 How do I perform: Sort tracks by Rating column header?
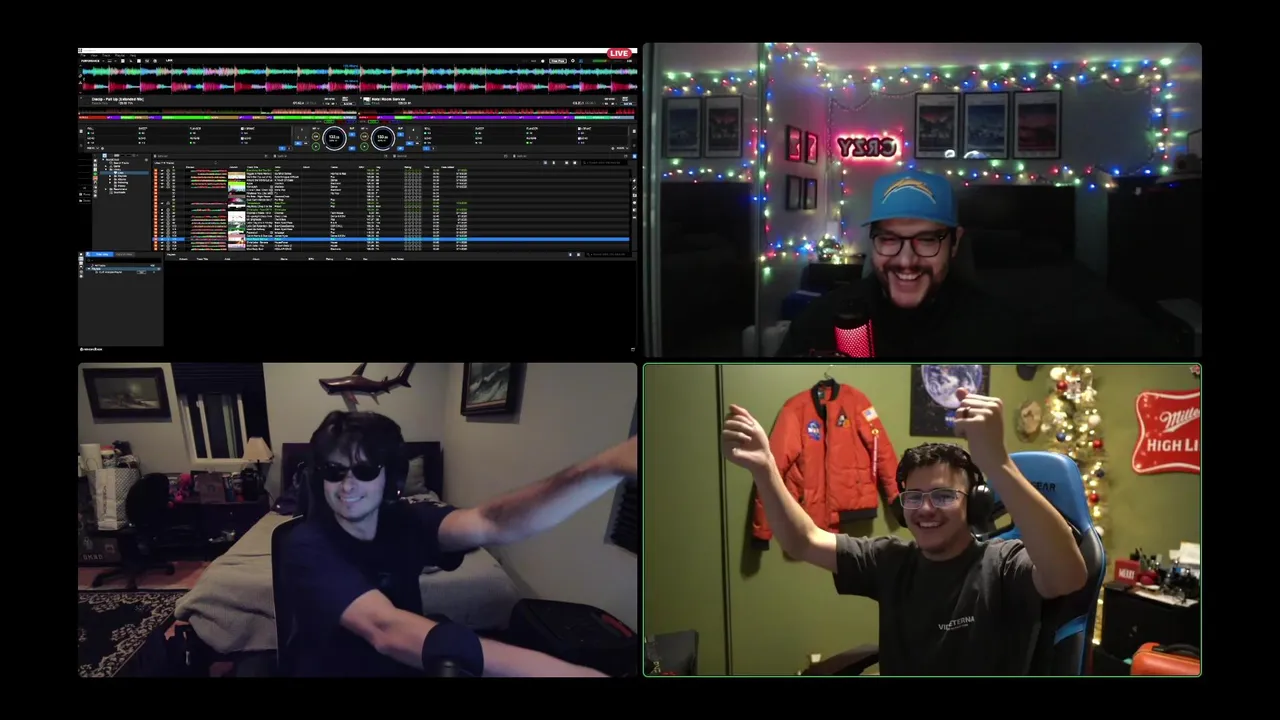coord(408,167)
